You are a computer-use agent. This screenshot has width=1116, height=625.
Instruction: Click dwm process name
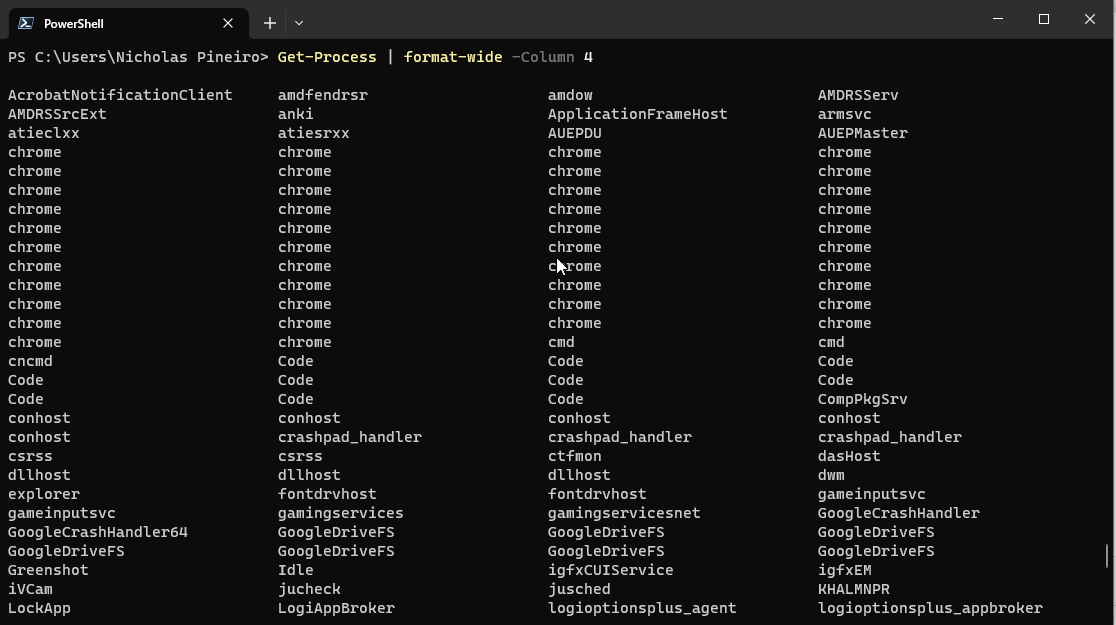pyautogui.click(x=831, y=476)
